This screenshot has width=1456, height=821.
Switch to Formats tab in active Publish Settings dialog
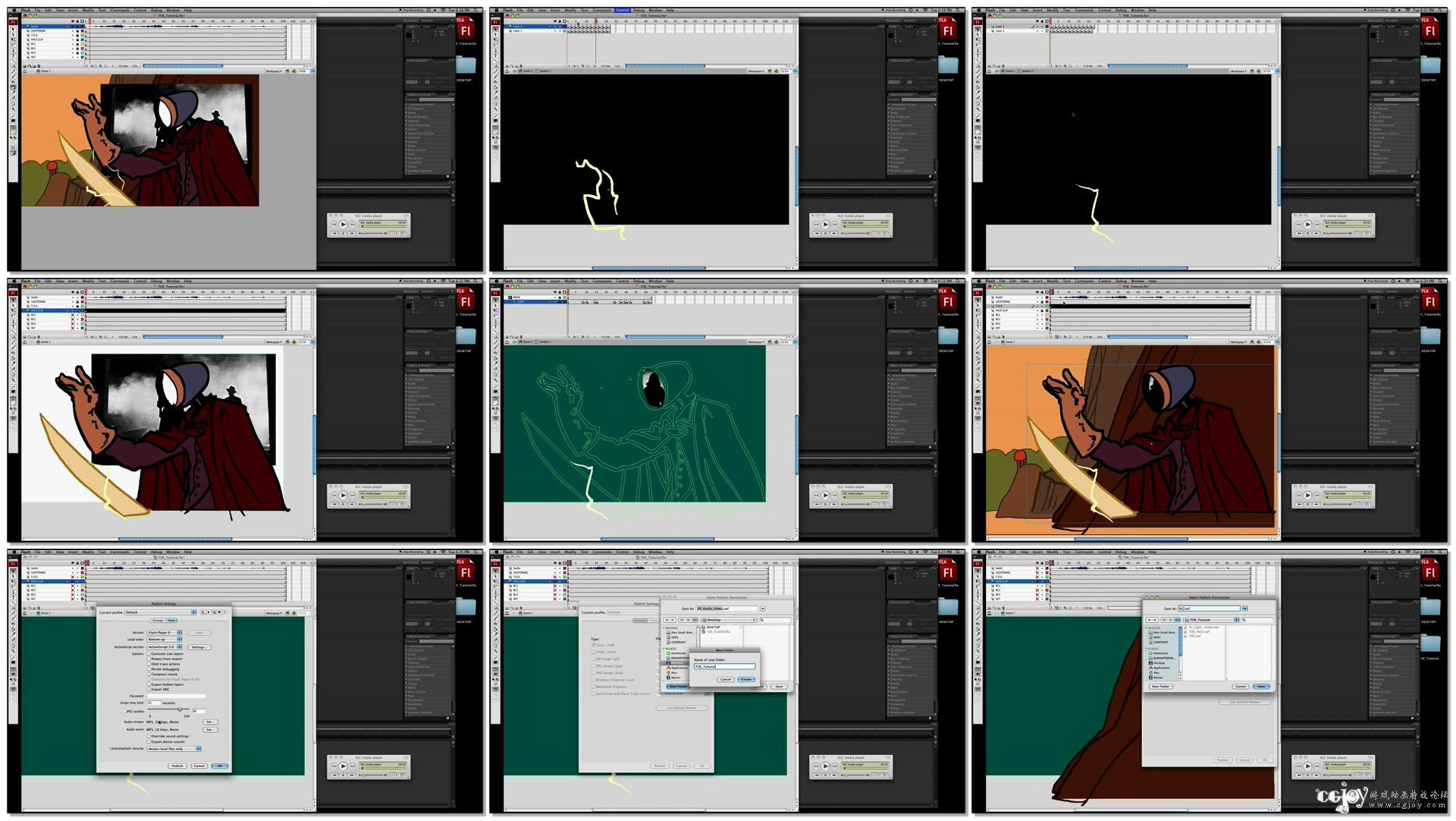[x=158, y=621]
